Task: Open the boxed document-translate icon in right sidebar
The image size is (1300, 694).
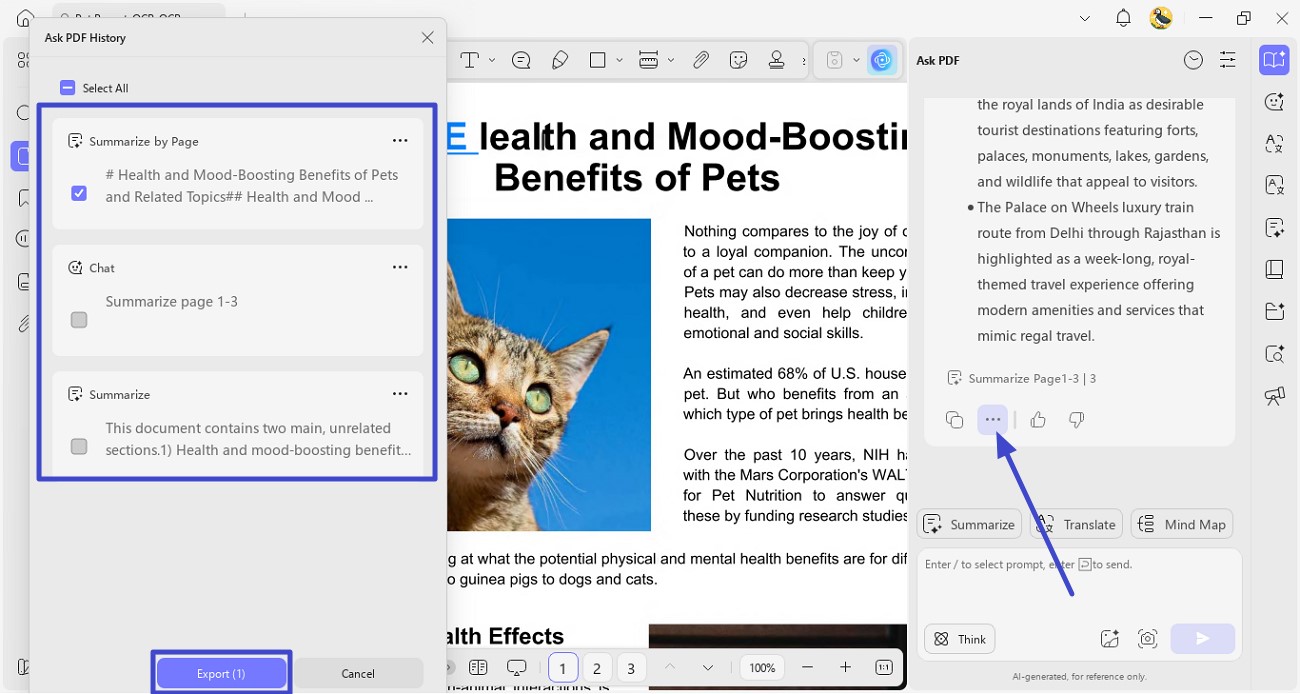Action: coord(1274,185)
